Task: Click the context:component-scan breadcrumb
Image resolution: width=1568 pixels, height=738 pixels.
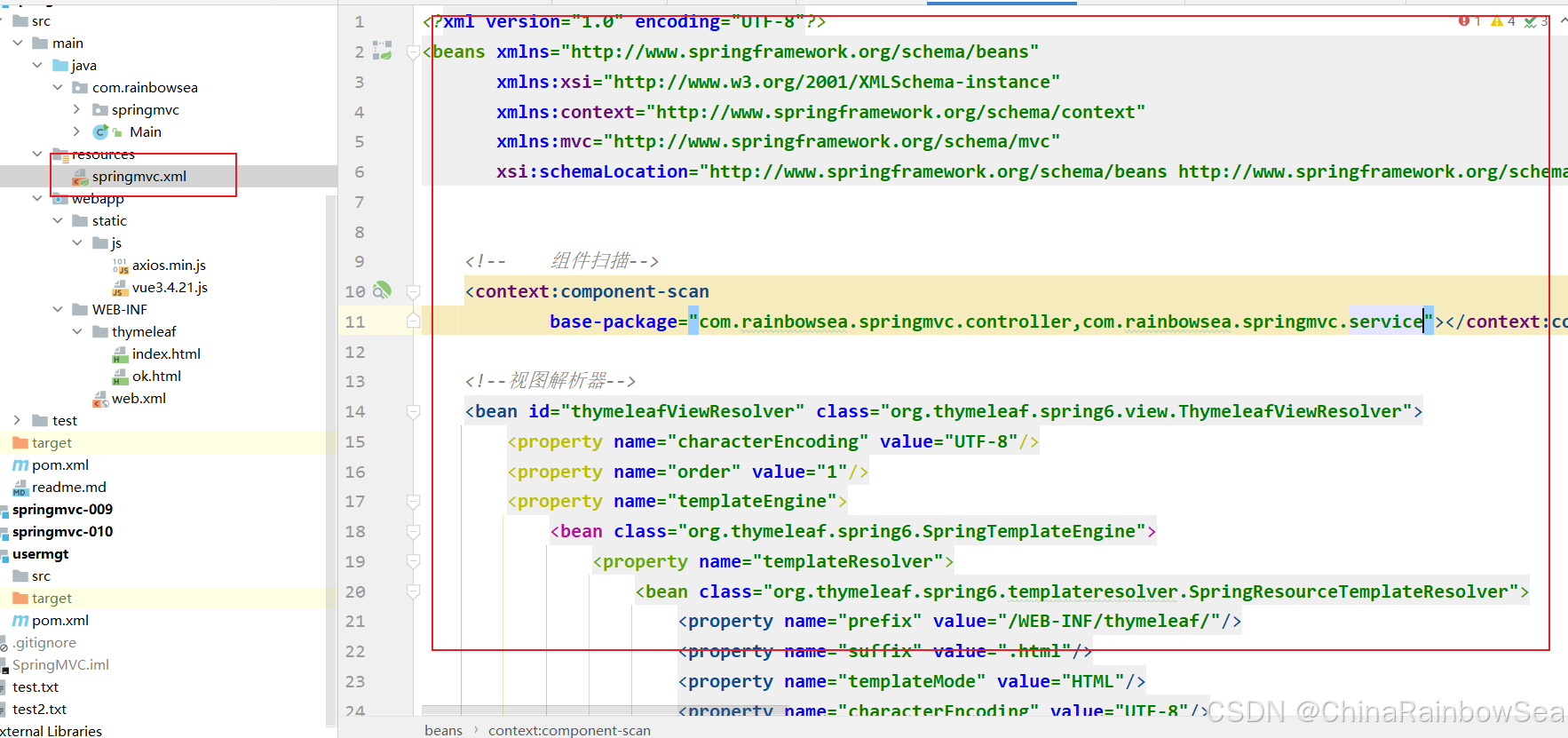Action: 569,730
